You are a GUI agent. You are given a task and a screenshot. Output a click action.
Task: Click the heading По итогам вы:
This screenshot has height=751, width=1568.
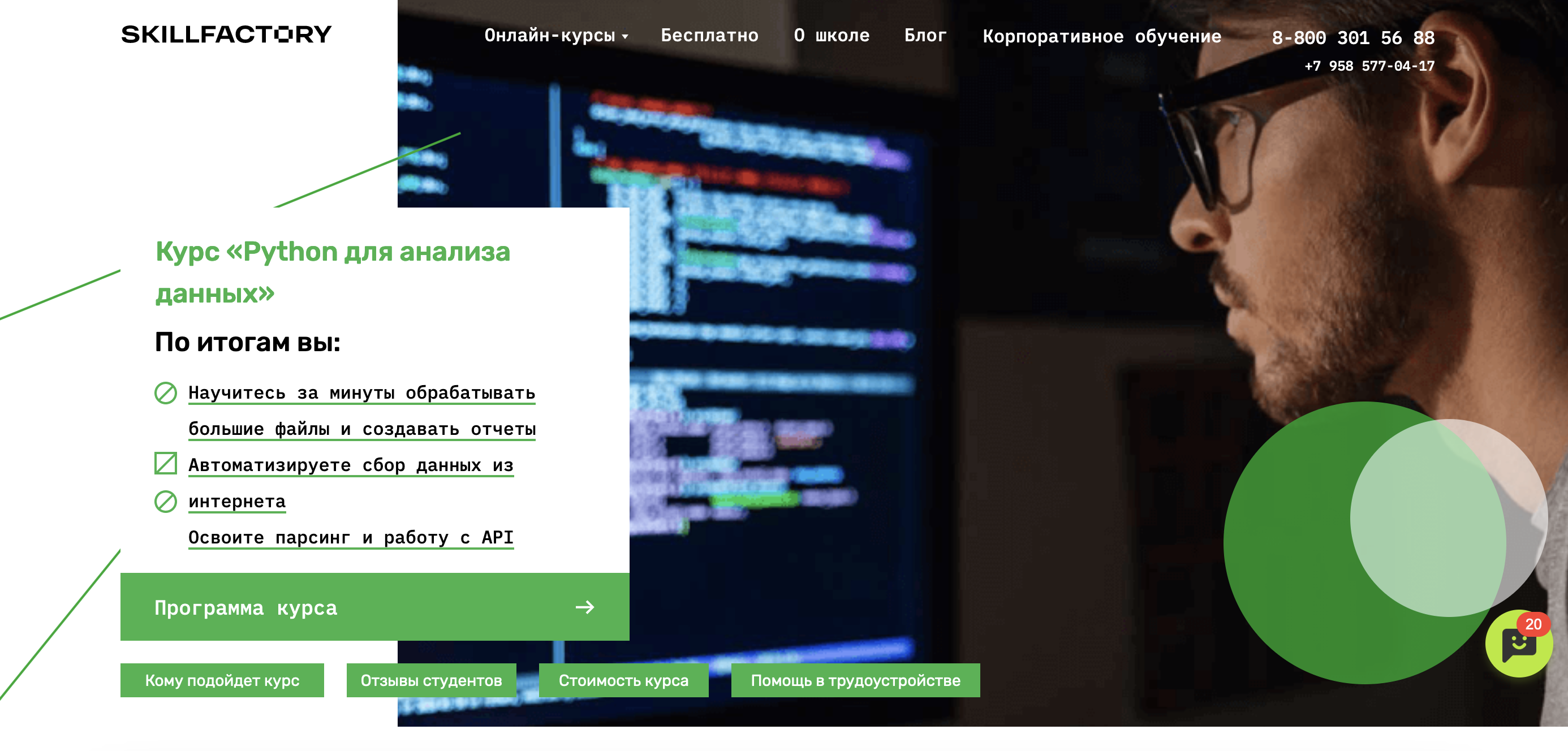tap(248, 342)
